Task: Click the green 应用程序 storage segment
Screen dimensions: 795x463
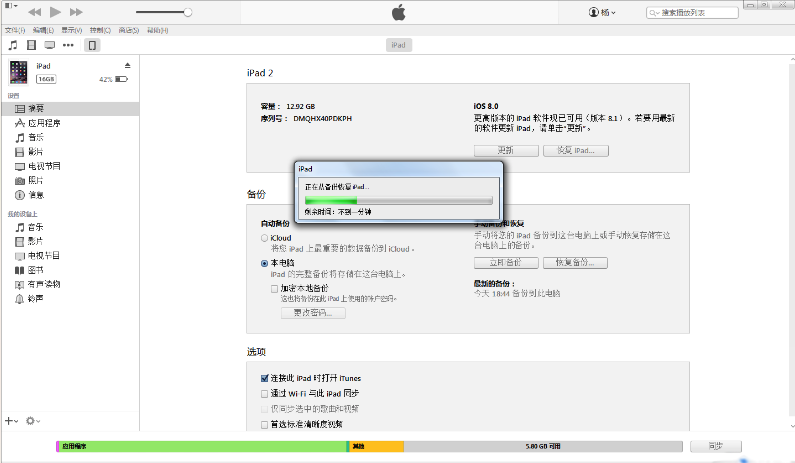Action: (203, 446)
